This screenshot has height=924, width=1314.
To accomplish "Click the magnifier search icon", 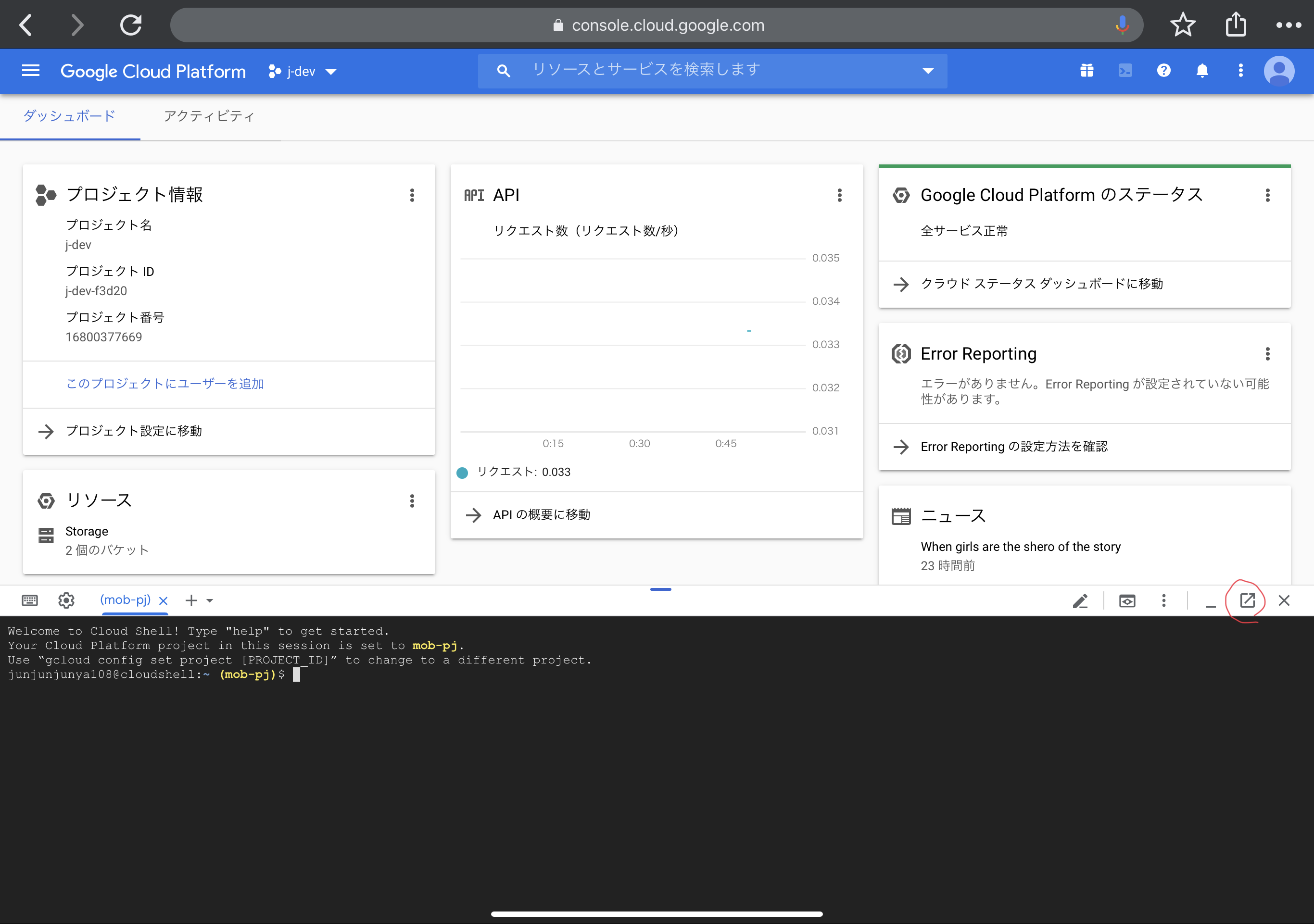I will point(503,71).
